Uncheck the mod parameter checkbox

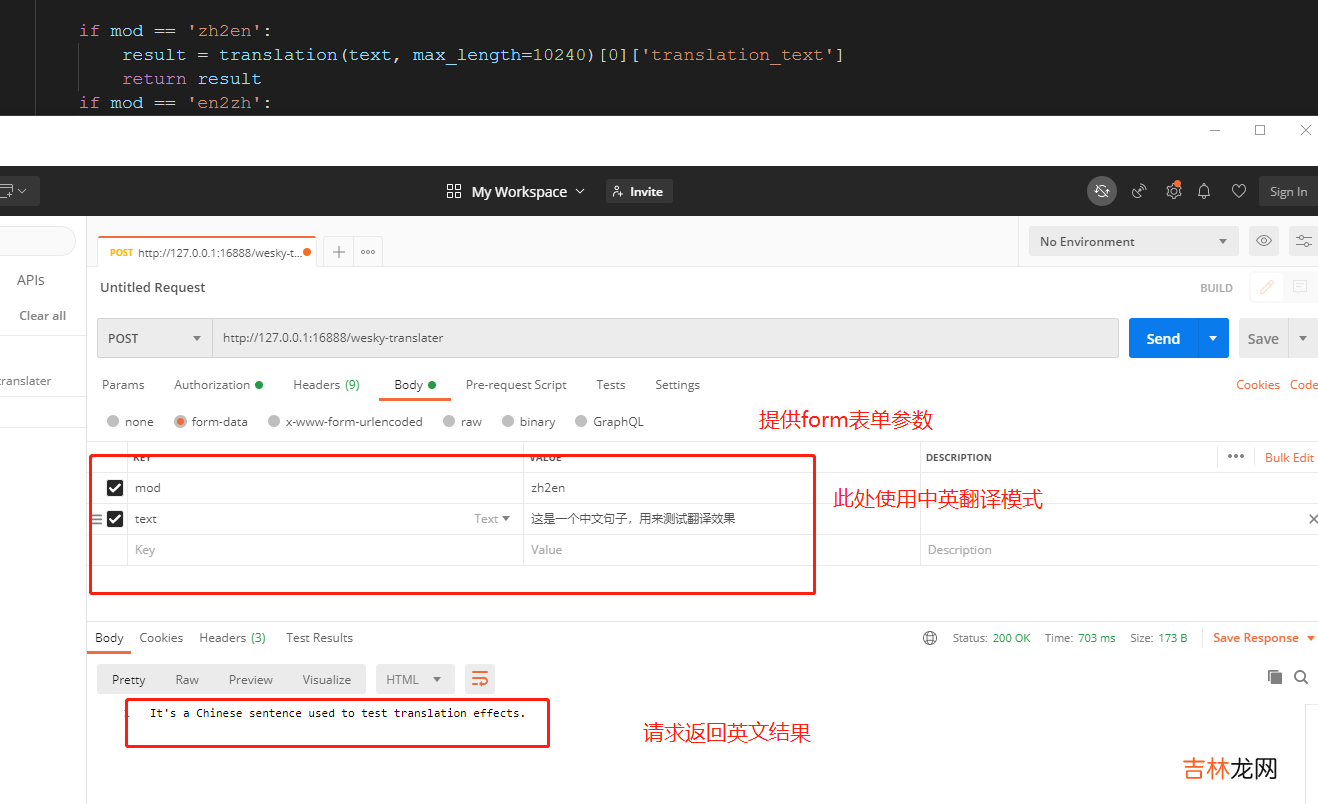[x=115, y=488]
